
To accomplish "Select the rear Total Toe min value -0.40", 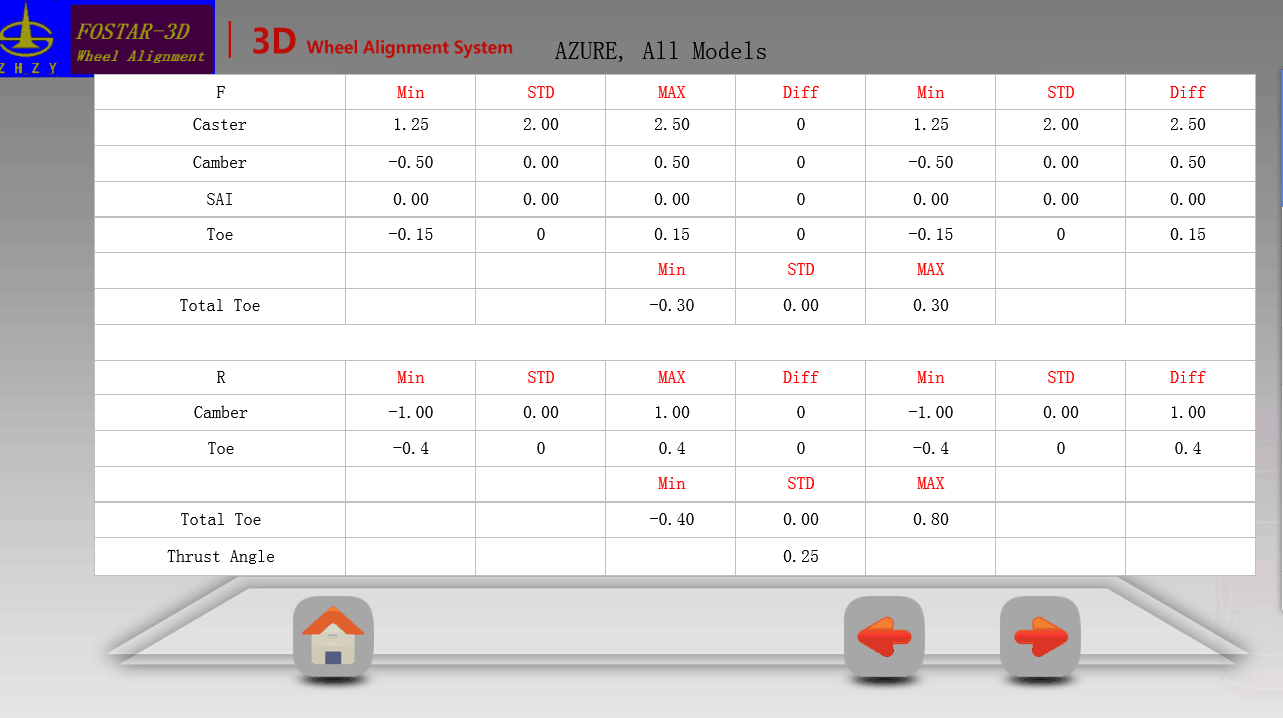I will click(x=671, y=519).
